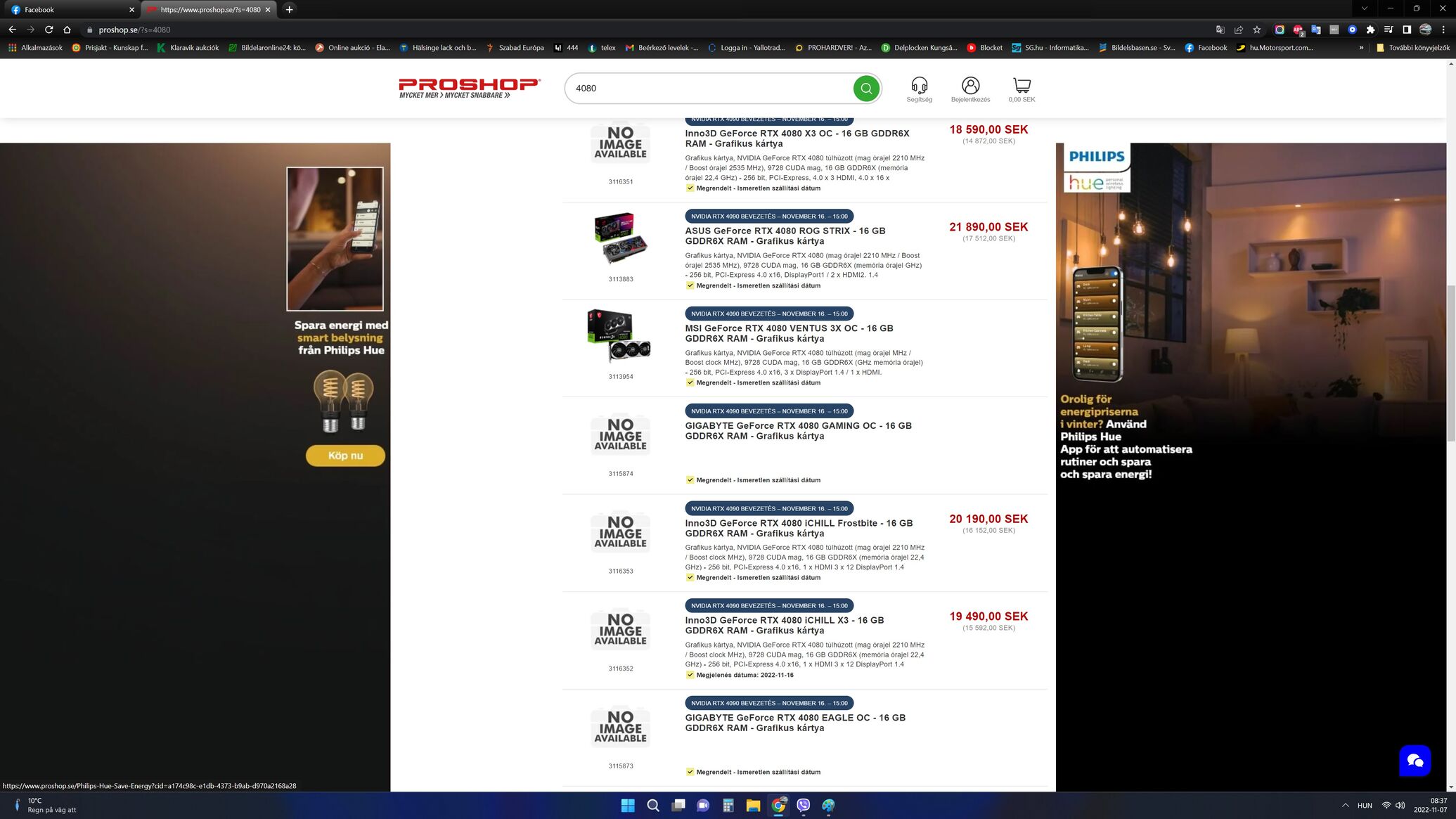Show hidden system tray icons chevron
This screenshot has width=1456, height=819.
pyautogui.click(x=1345, y=806)
